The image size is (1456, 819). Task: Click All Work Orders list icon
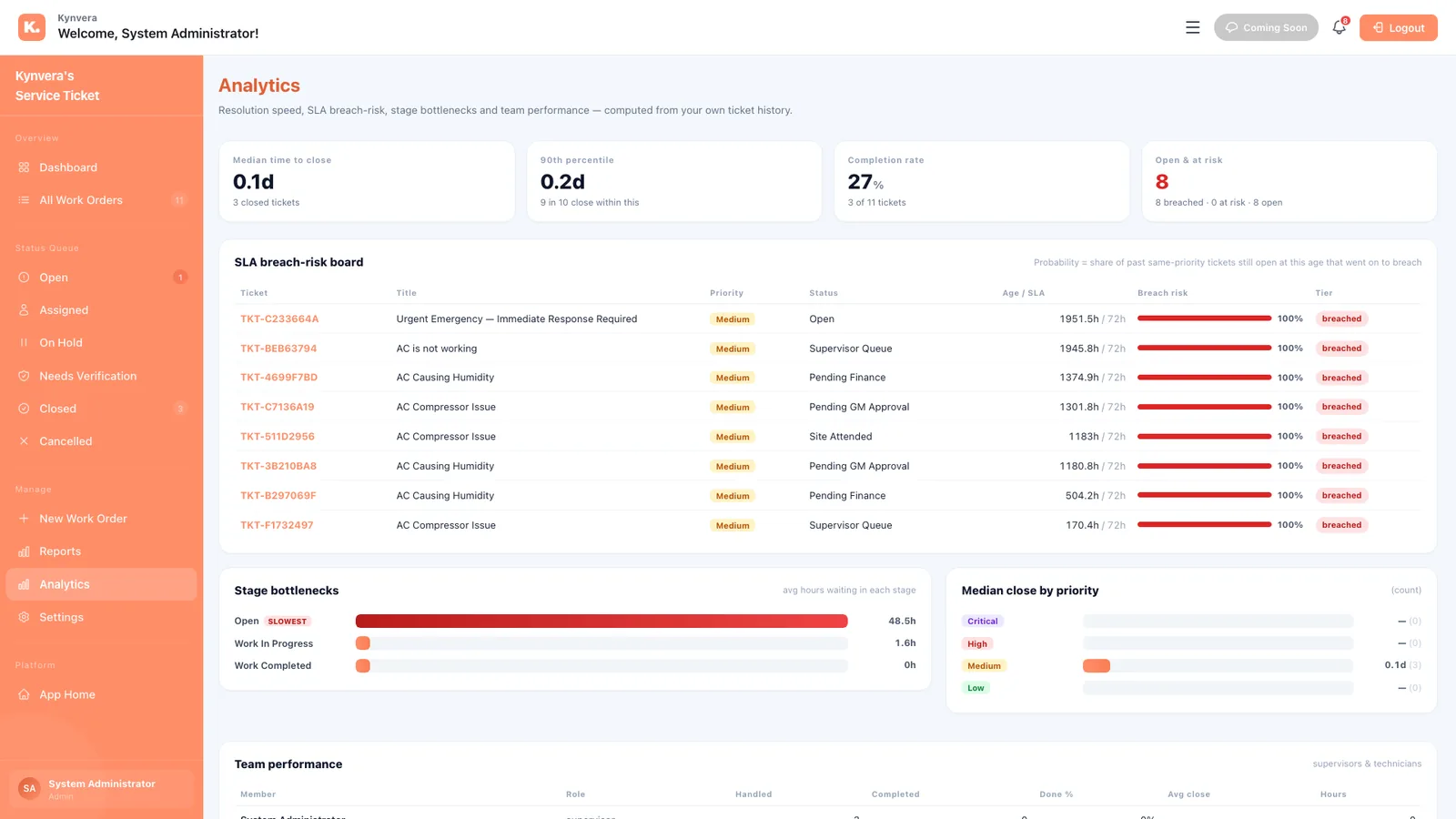click(x=24, y=200)
